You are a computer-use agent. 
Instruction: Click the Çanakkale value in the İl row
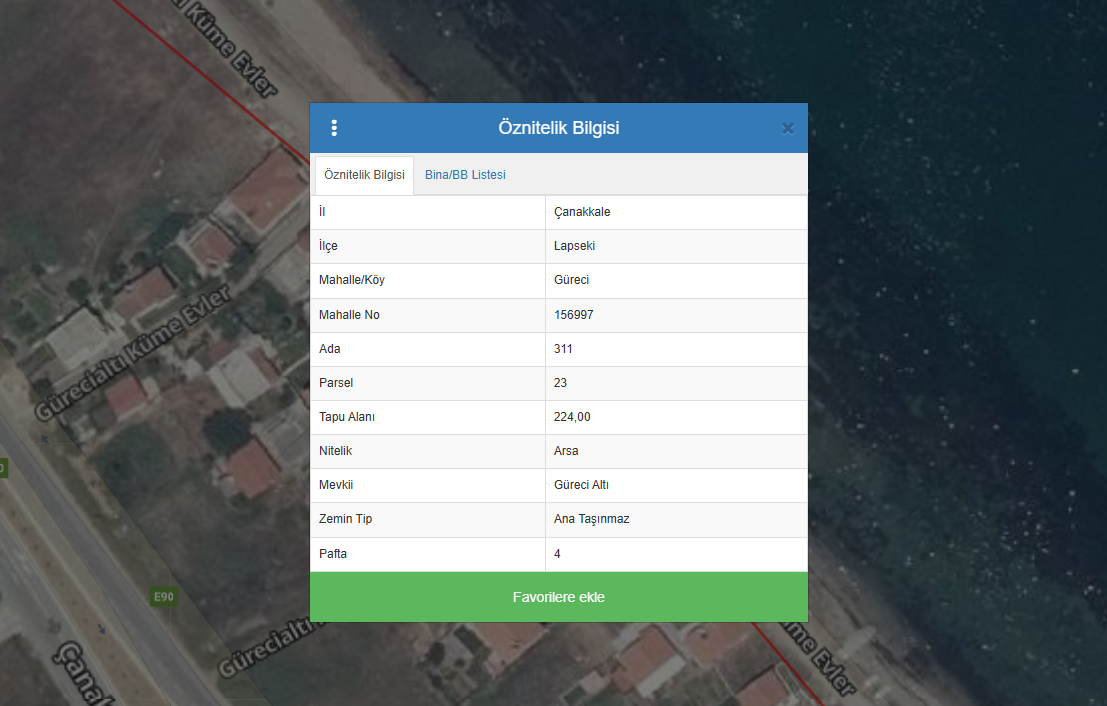(582, 212)
